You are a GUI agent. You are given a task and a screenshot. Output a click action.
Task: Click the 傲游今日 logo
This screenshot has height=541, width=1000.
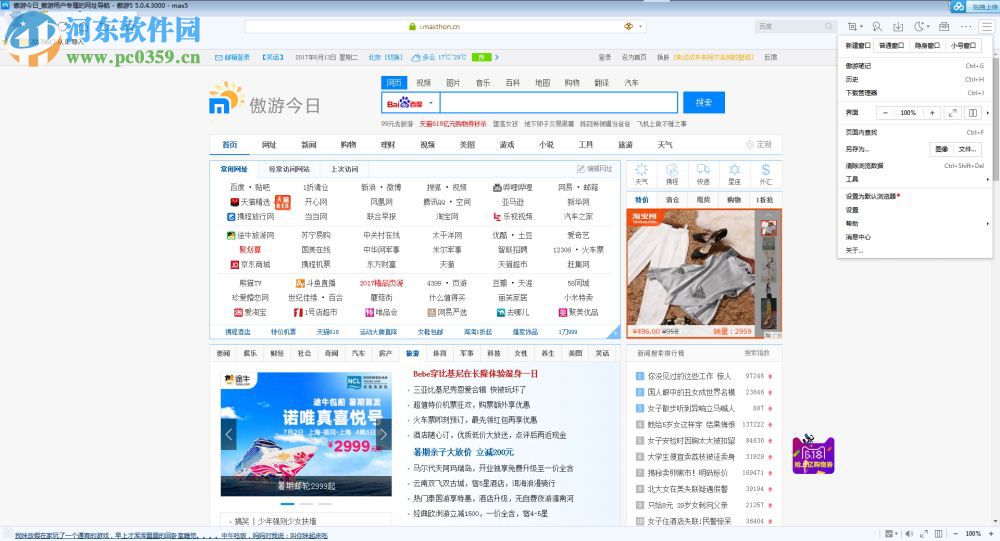click(265, 99)
